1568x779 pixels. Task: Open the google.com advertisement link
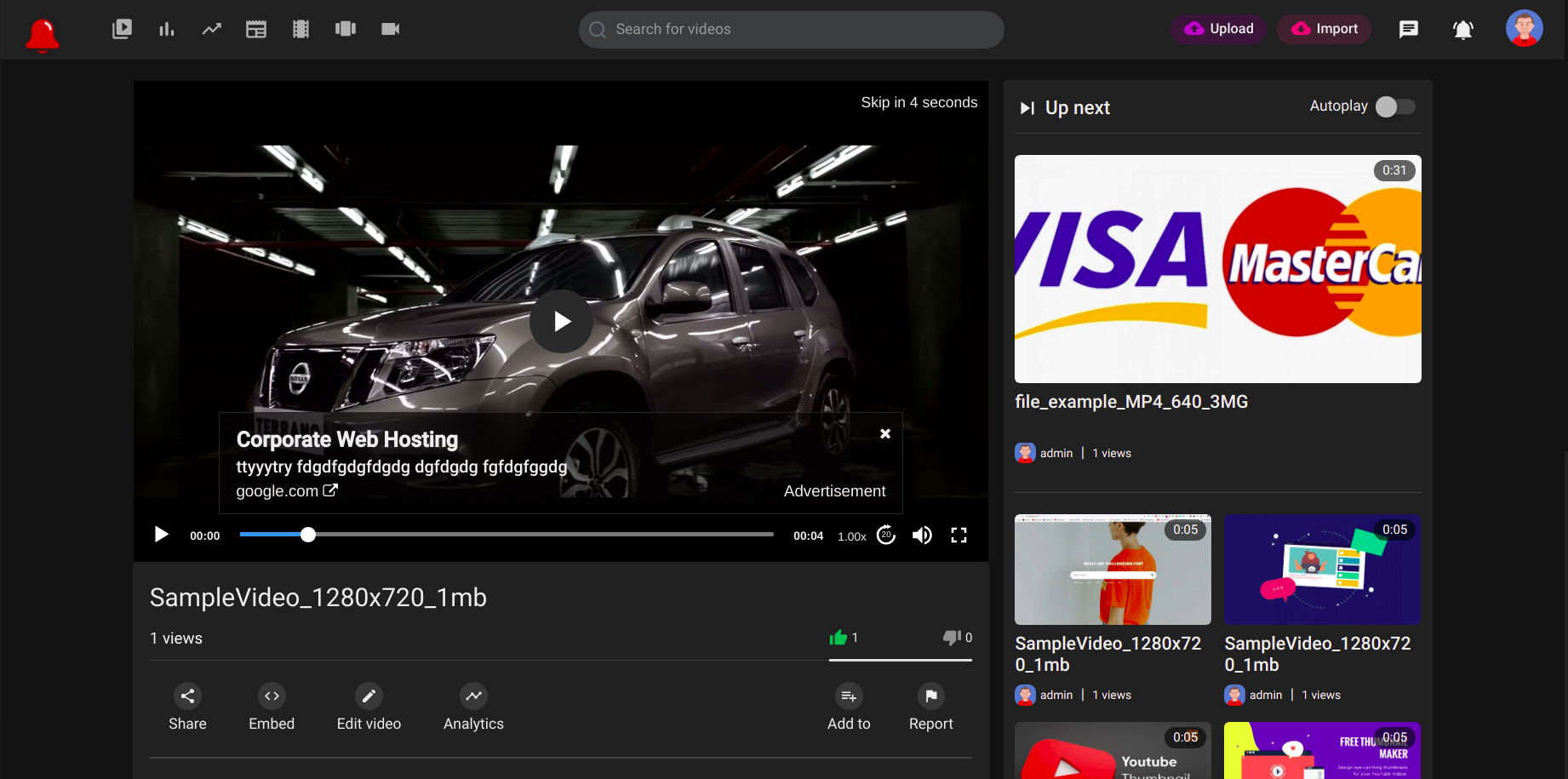pyautogui.click(x=287, y=491)
